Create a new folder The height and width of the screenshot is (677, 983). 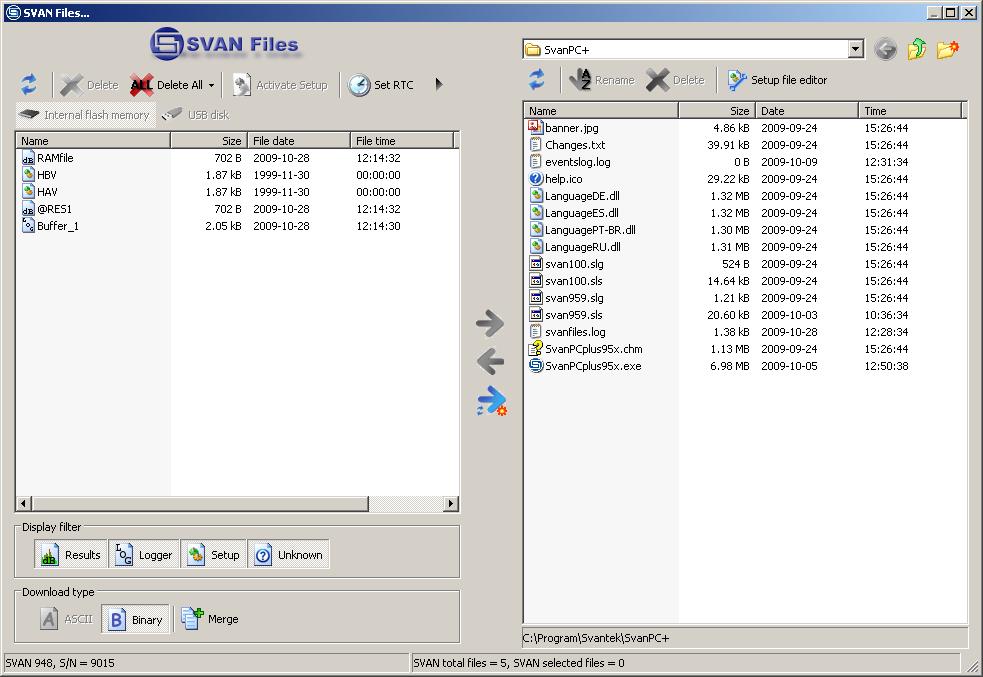pyautogui.click(x=948, y=49)
